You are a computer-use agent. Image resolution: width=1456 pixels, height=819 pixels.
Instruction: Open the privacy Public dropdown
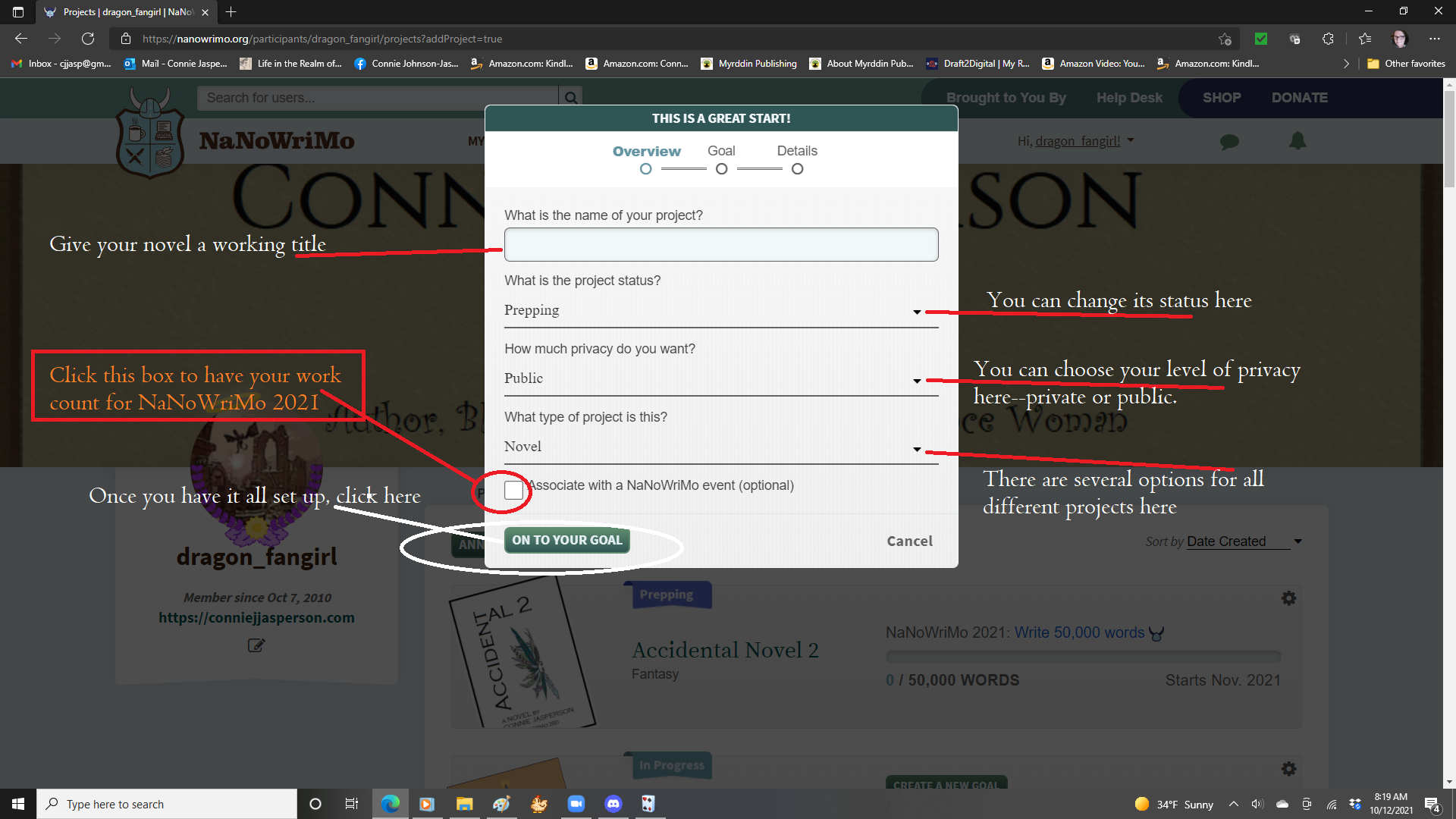916,381
